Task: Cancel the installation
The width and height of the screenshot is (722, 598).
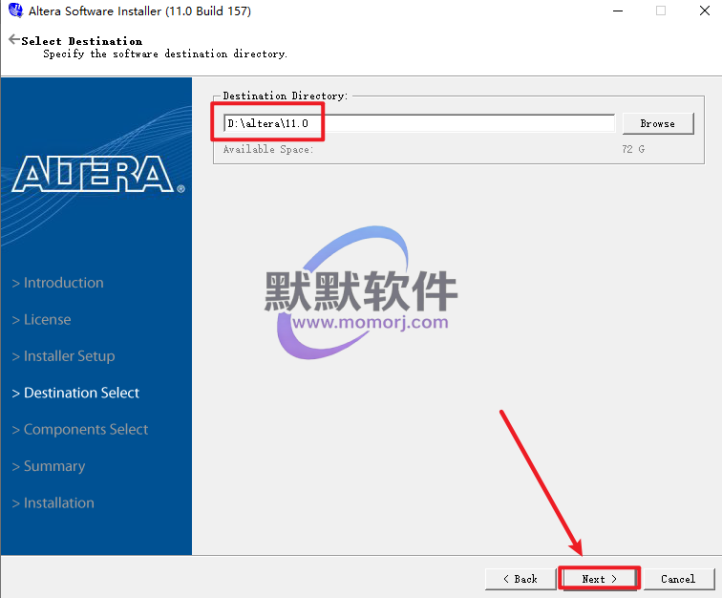Action: coord(679,579)
